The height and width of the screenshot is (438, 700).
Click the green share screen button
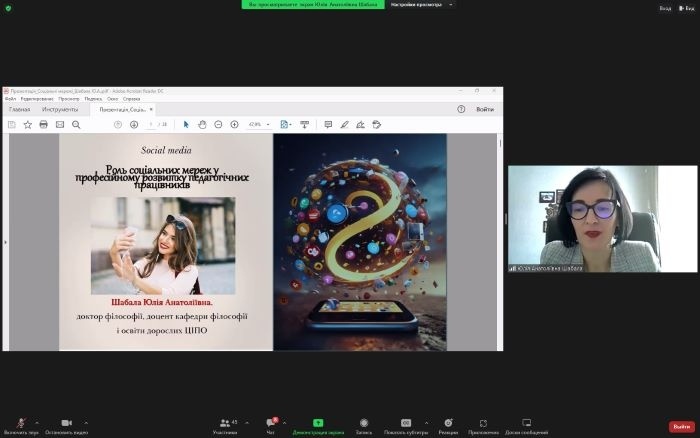[317, 424]
